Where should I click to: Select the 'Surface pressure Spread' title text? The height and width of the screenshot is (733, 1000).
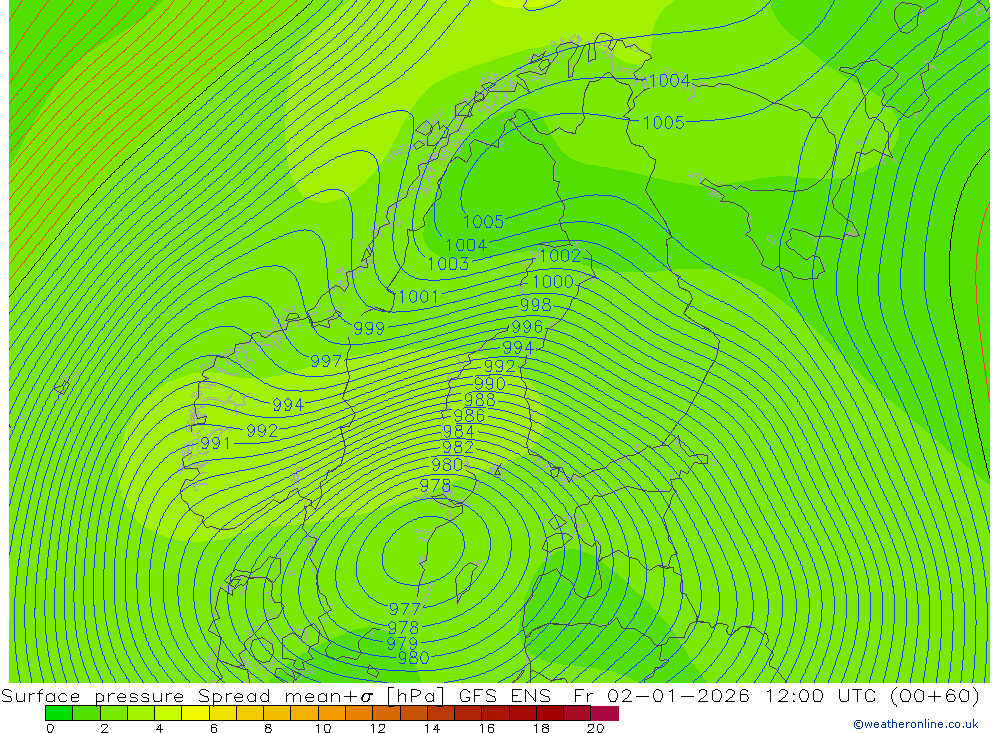click(x=136, y=695)
